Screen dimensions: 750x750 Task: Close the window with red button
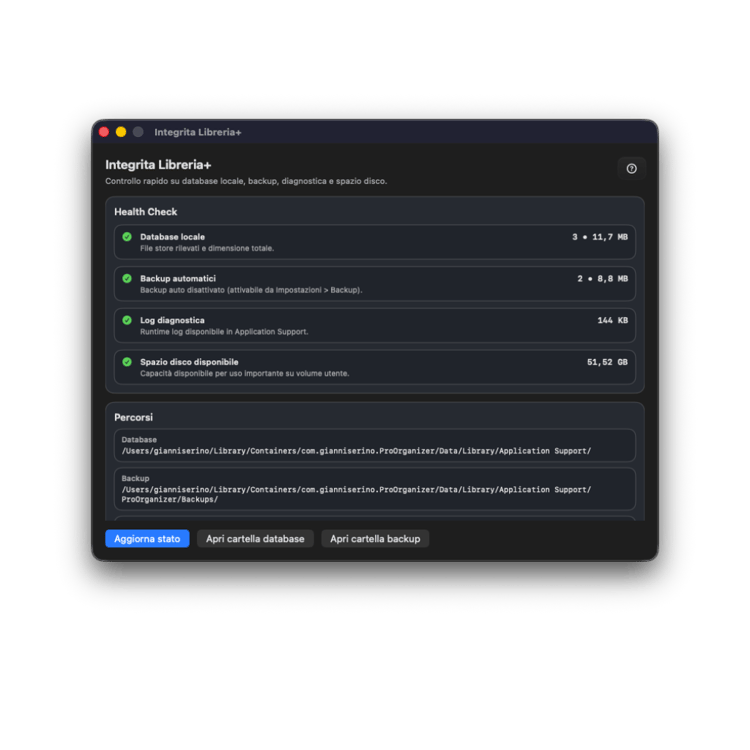(x=104, y=132)
